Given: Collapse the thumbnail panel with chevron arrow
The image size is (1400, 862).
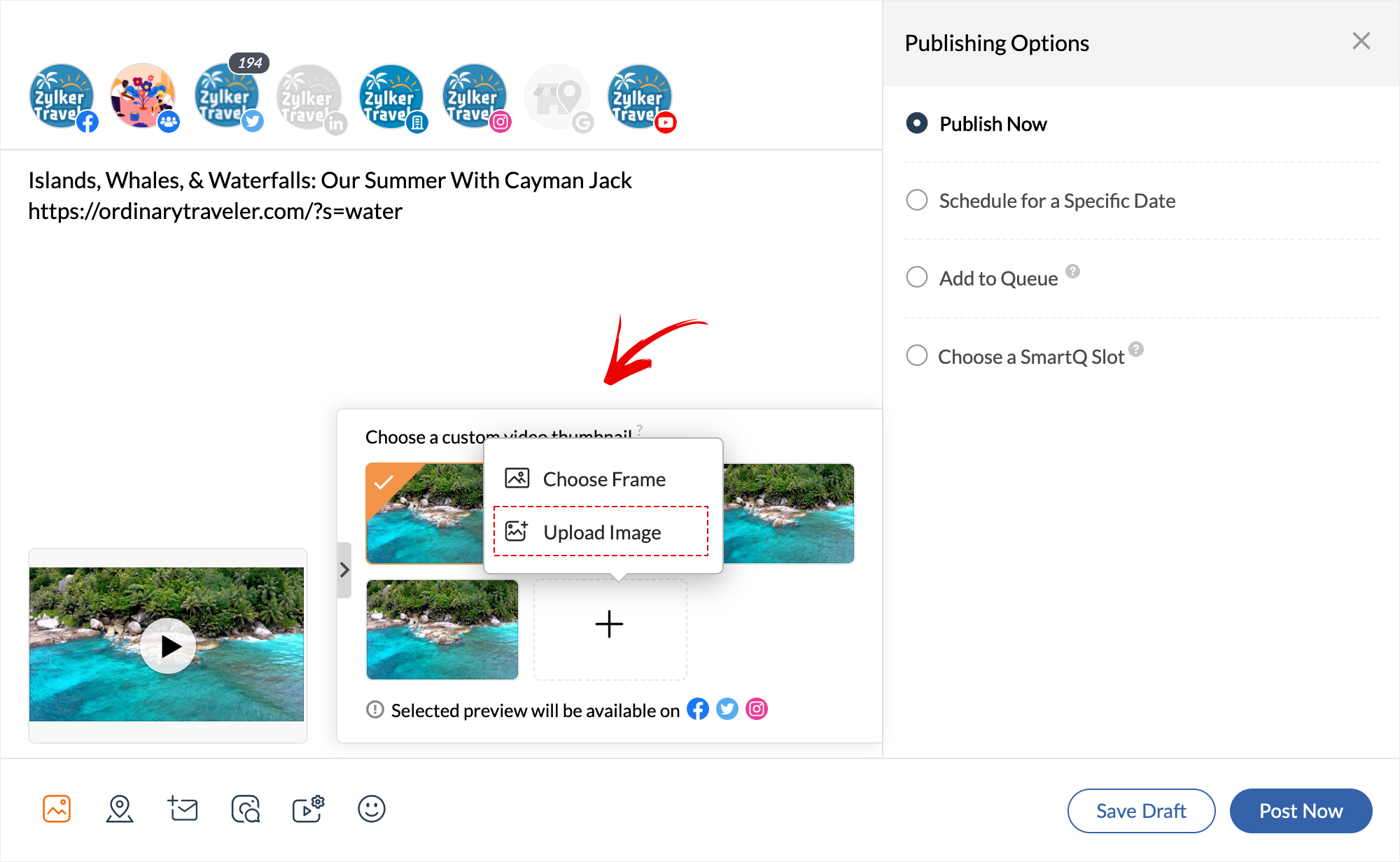Looking at the screenshot, I should [x=344, y=570].
